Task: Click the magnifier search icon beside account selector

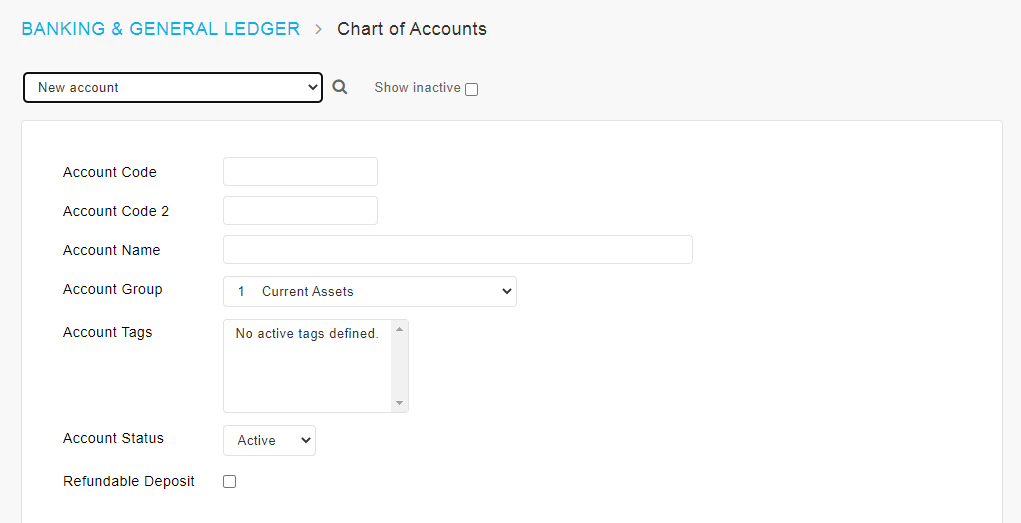Action: (339, 87)
